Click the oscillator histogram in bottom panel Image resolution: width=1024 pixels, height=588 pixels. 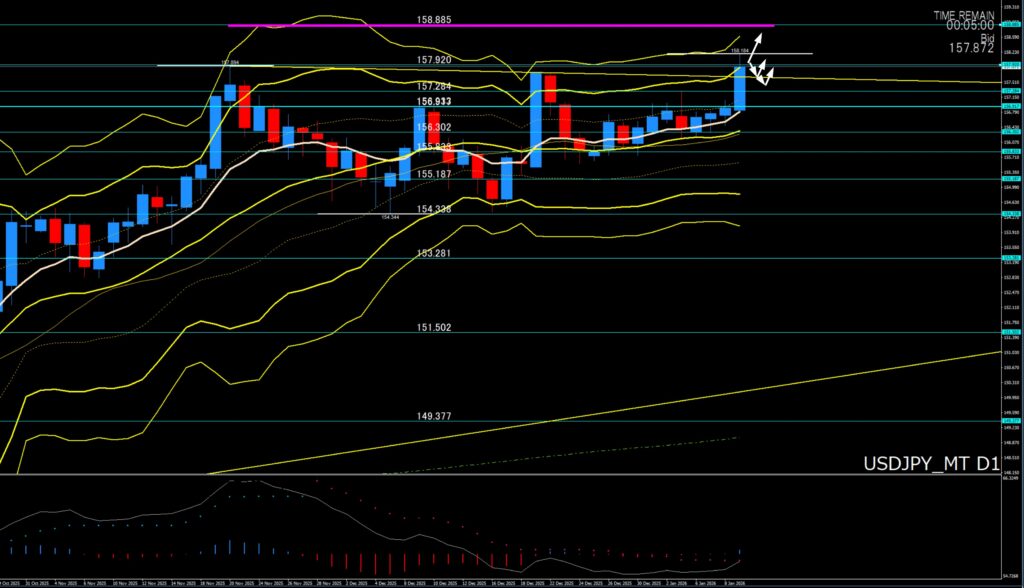point(380,560)
